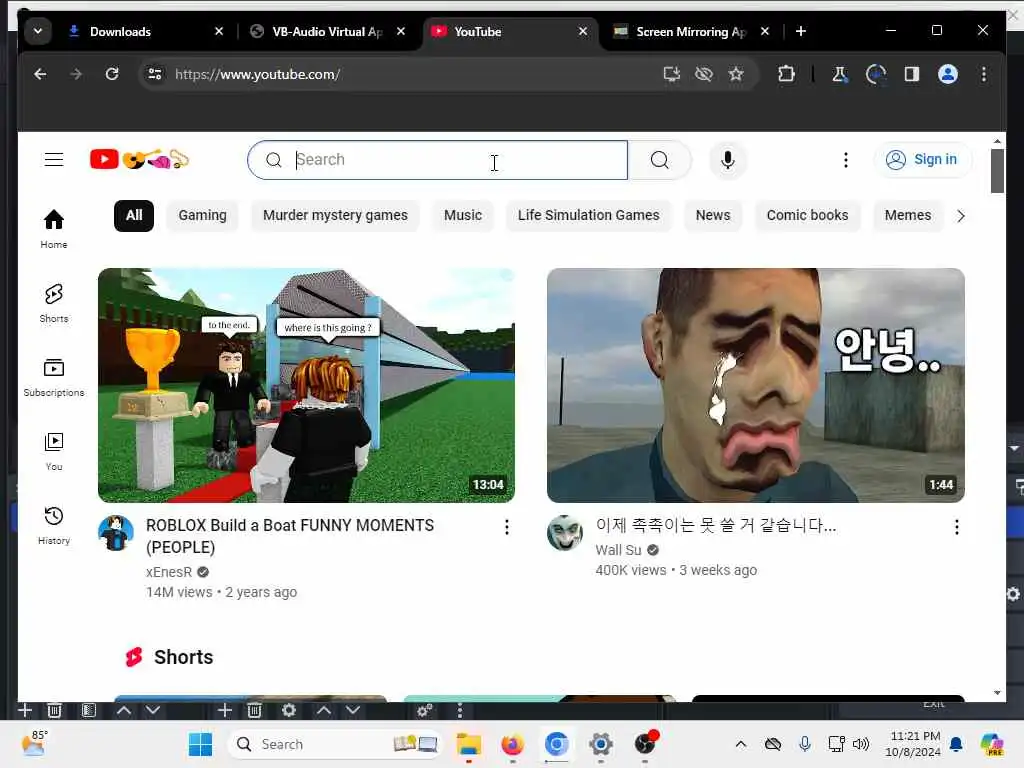Go to Home in sidebar
The height and width of the screenshot is (768, 1024).
coord(54,229)
